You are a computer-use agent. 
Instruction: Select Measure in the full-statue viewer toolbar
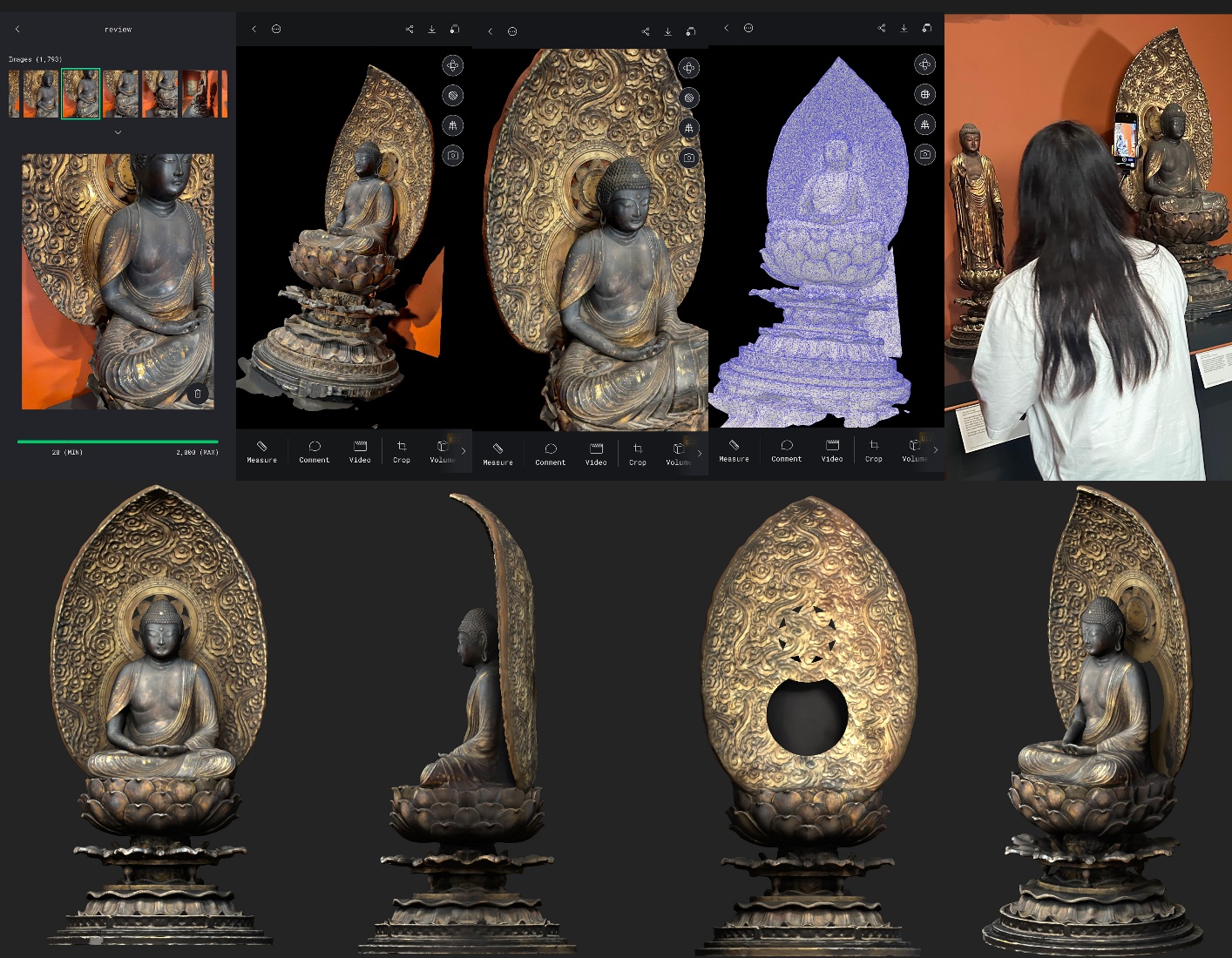point(261,452)
